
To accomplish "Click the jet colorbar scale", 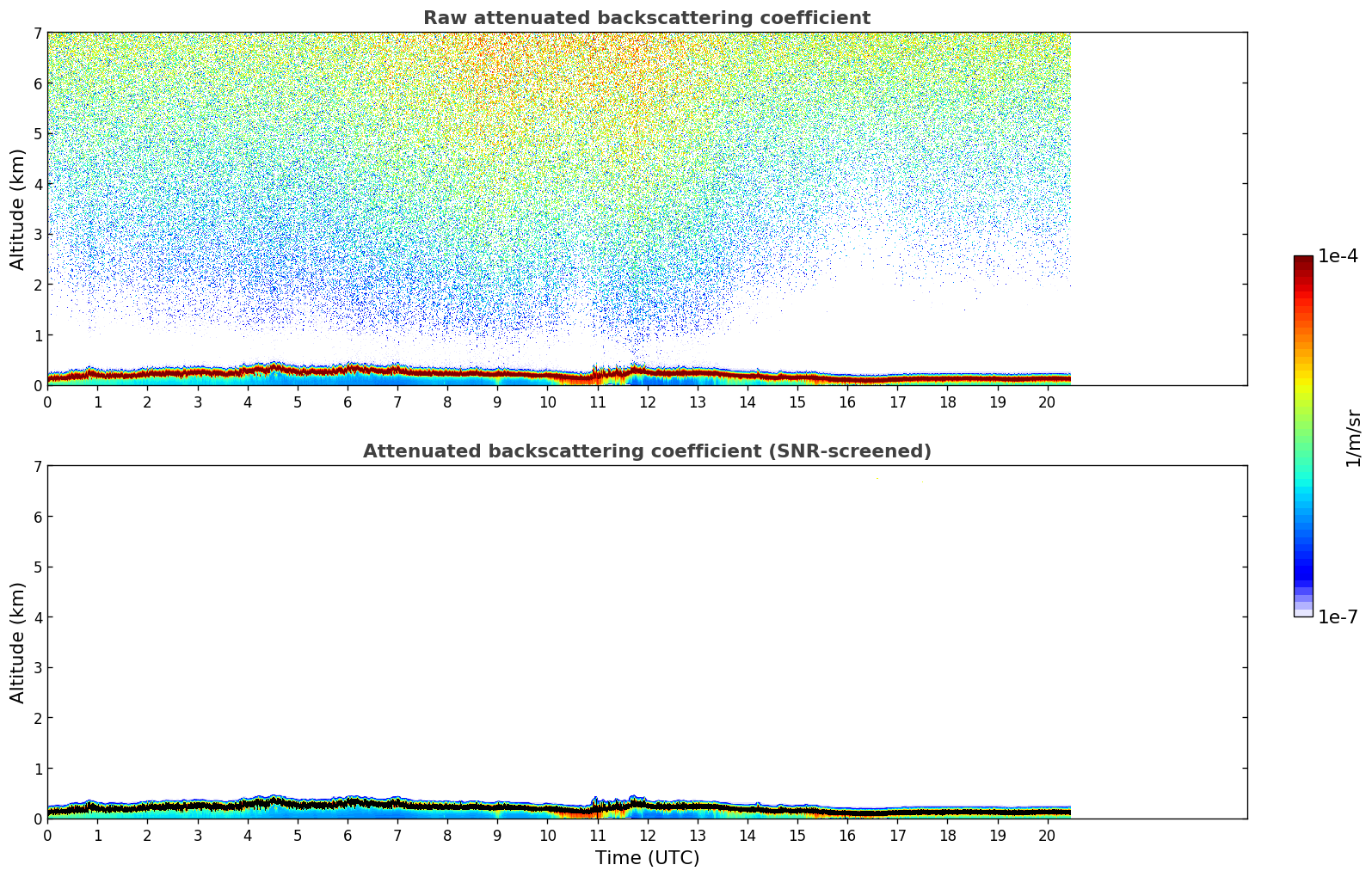I will pyautogui.click(x=1303, y=436).
